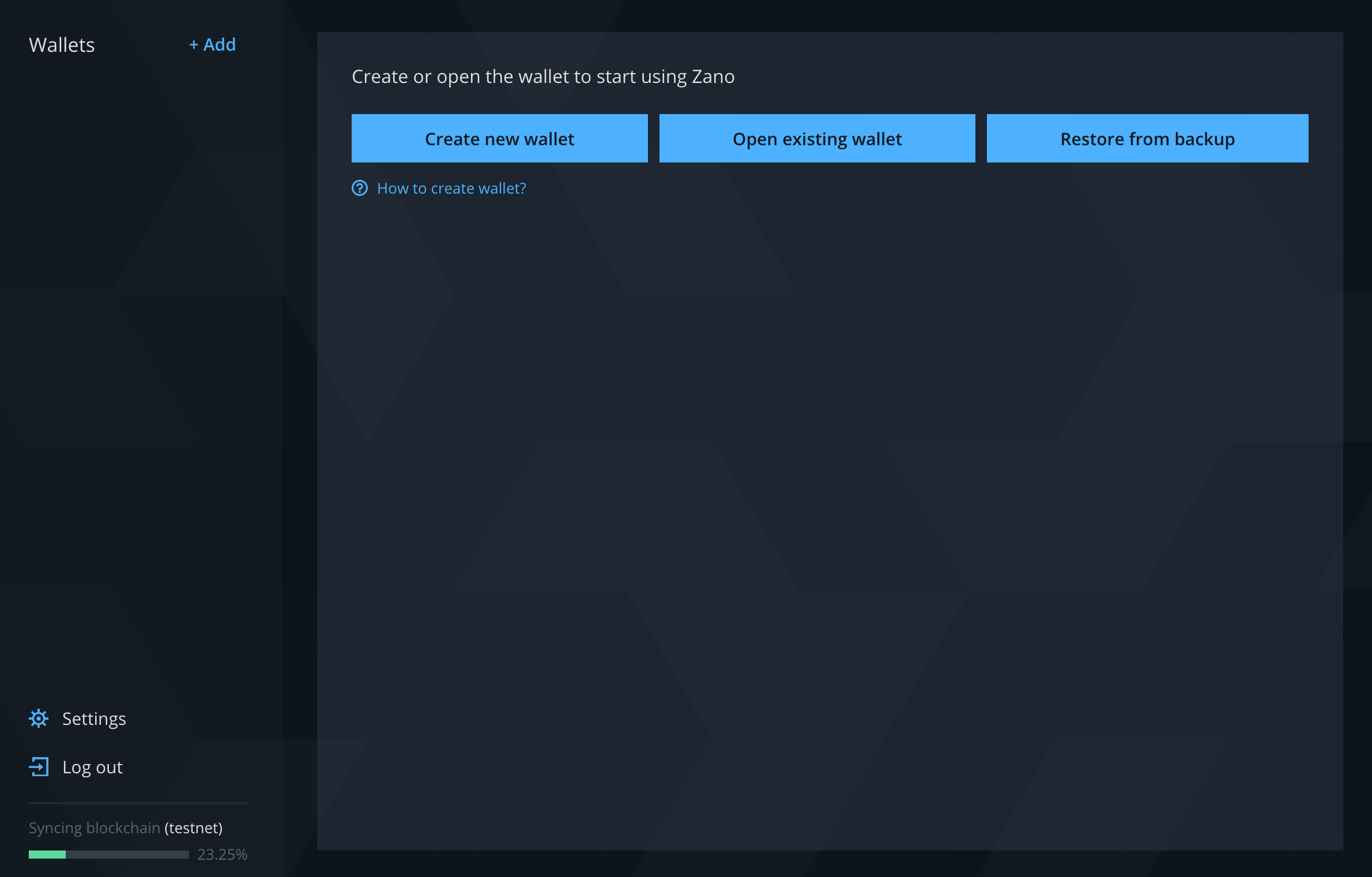Click the question mark help icon
Image resolution: width=1372 pixels, height=877 pixels.
pos(360,188)
